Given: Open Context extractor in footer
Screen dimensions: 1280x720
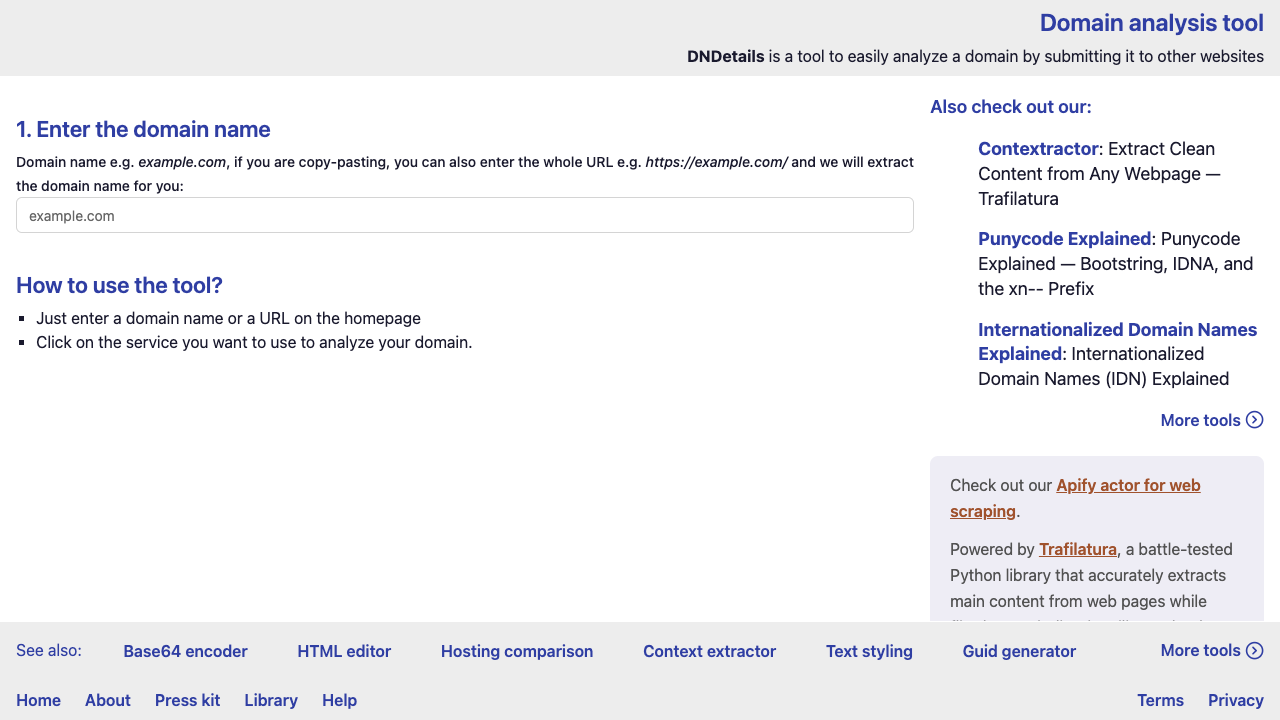Looking at the screenshot, I should click(709, 651).
